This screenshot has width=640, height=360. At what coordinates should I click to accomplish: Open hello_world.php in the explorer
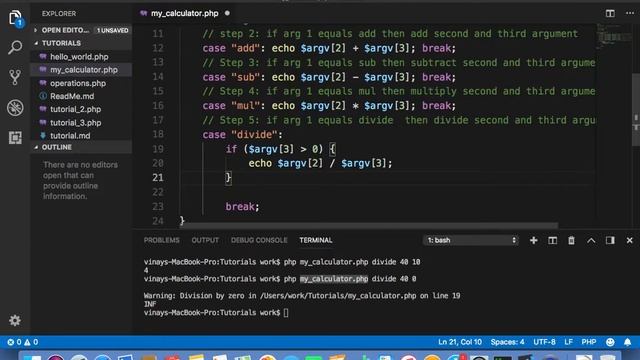point(79,57)
